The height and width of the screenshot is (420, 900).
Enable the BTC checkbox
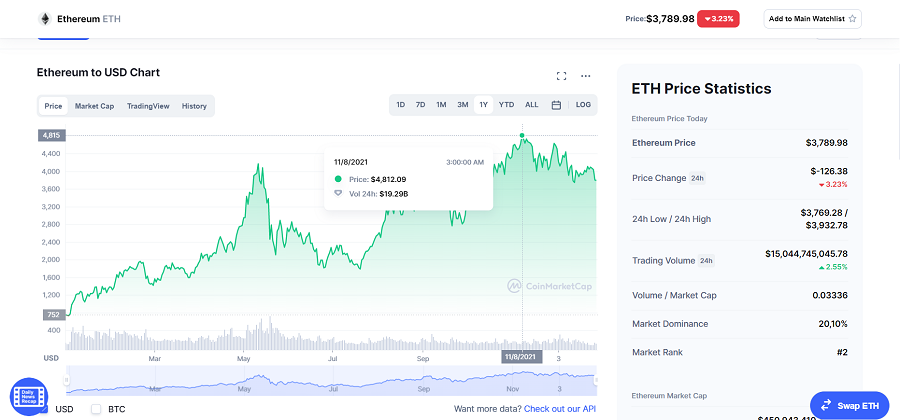pyautogui.click(x=96, y=409)
